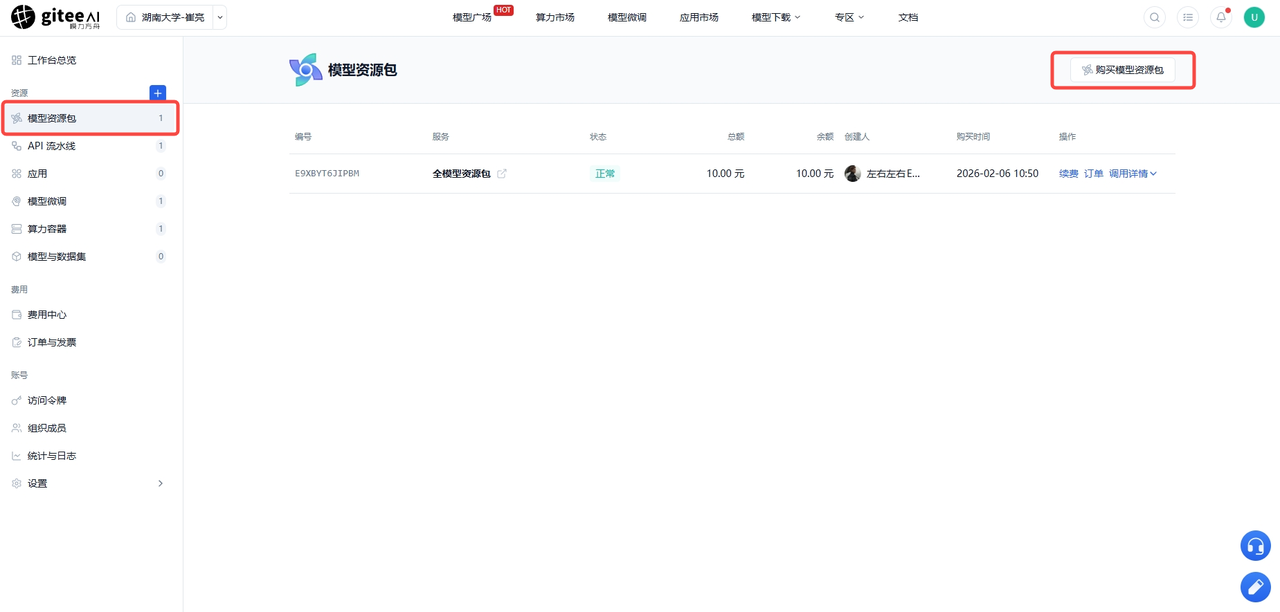Click the home icon beside 湖南大学-崔亮
The image size is (1280, 612).
pos(131,17)
